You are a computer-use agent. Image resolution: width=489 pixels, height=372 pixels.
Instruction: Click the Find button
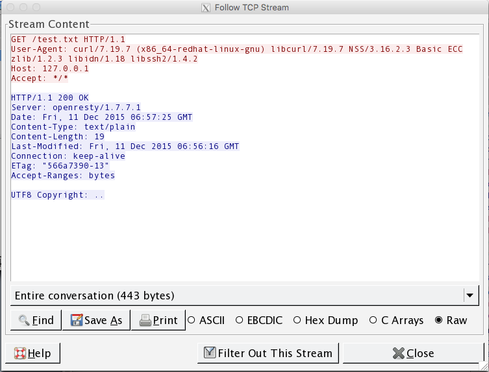click(36, 320)
